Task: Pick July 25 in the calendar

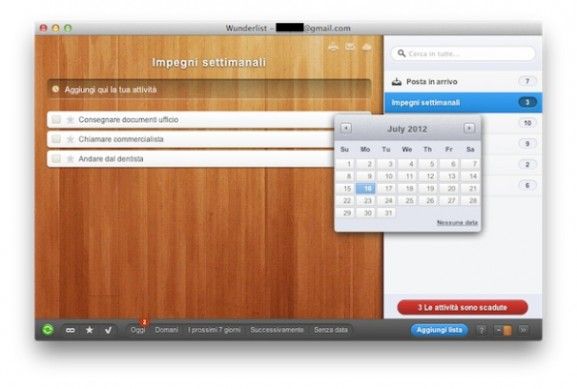Action: [x=407, y=201]
